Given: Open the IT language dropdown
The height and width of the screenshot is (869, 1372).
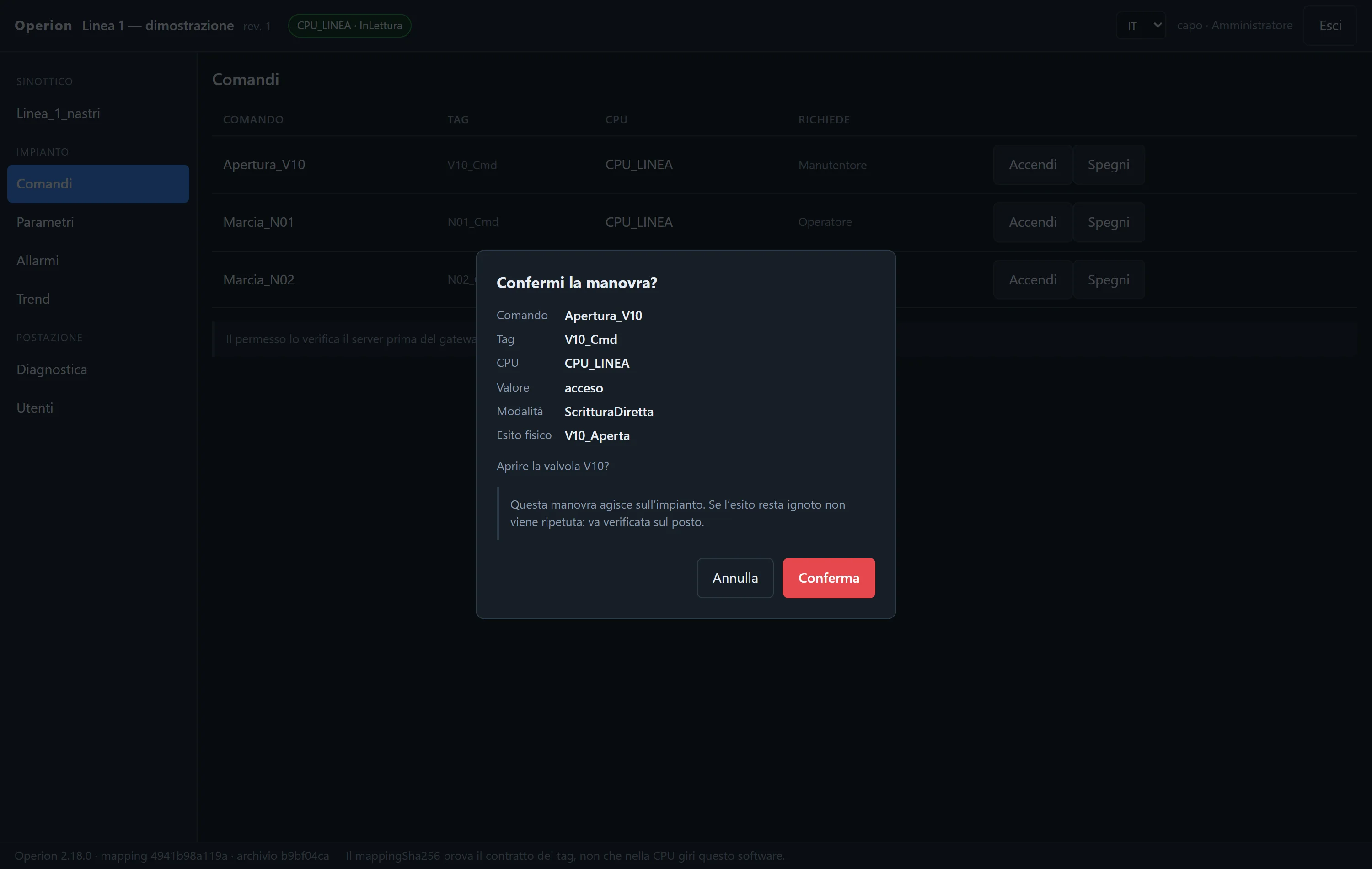Looking at the screenshot, I should (1141, 26).
